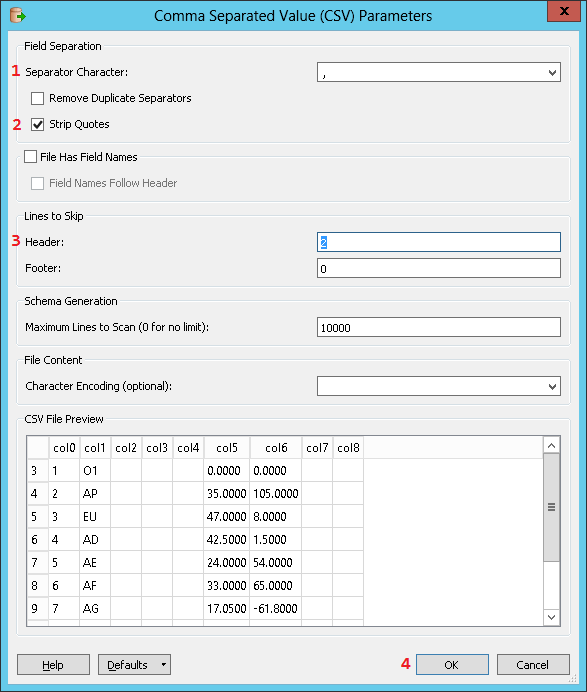Open the Help button
This screenshot has height=692, width=587.
click(x=53, y=665)
